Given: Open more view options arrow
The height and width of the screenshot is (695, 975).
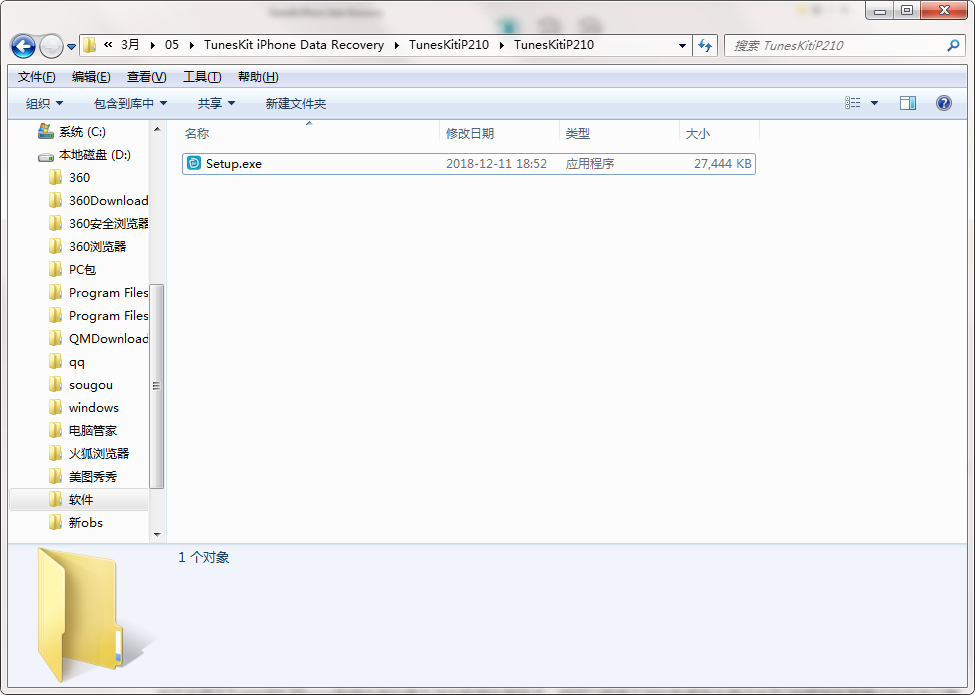Looking at the screenshot, I should click(874, 103).
